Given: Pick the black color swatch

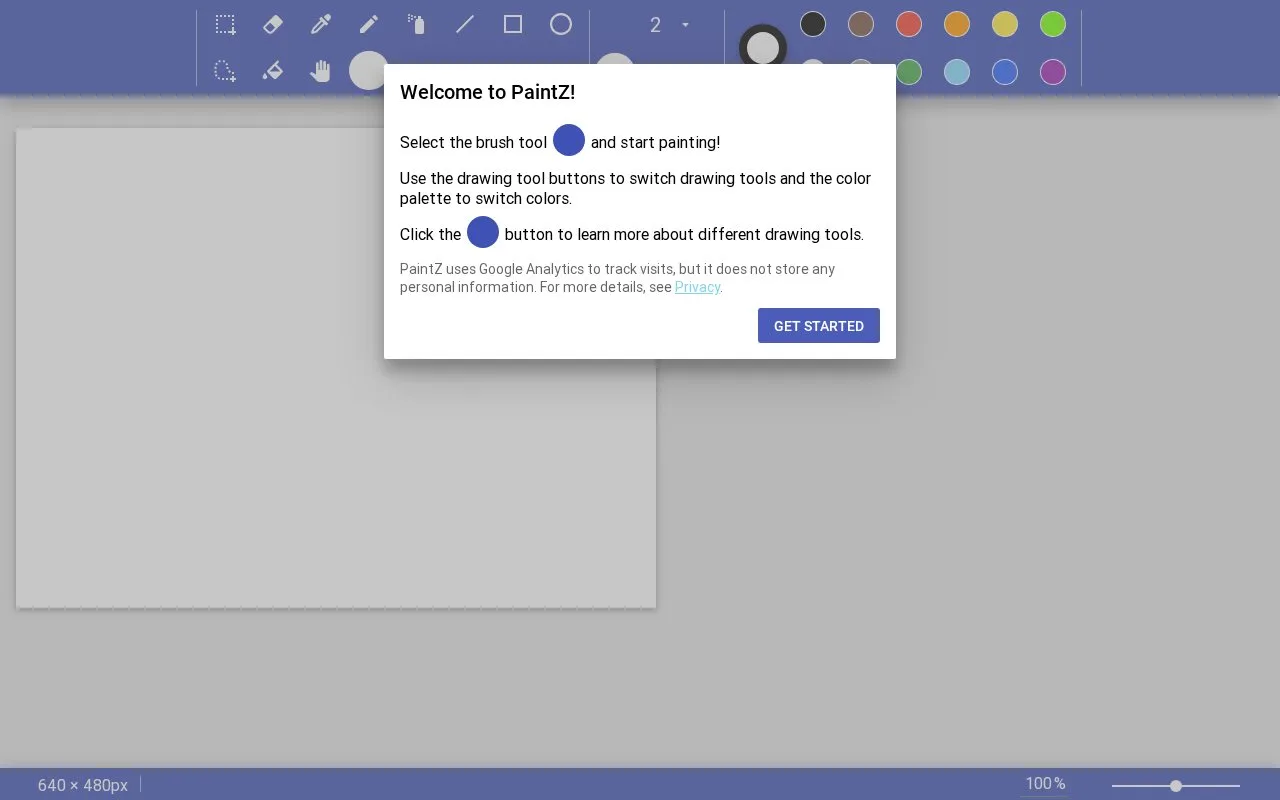Looking at the screenshot, I should (813, 24).
